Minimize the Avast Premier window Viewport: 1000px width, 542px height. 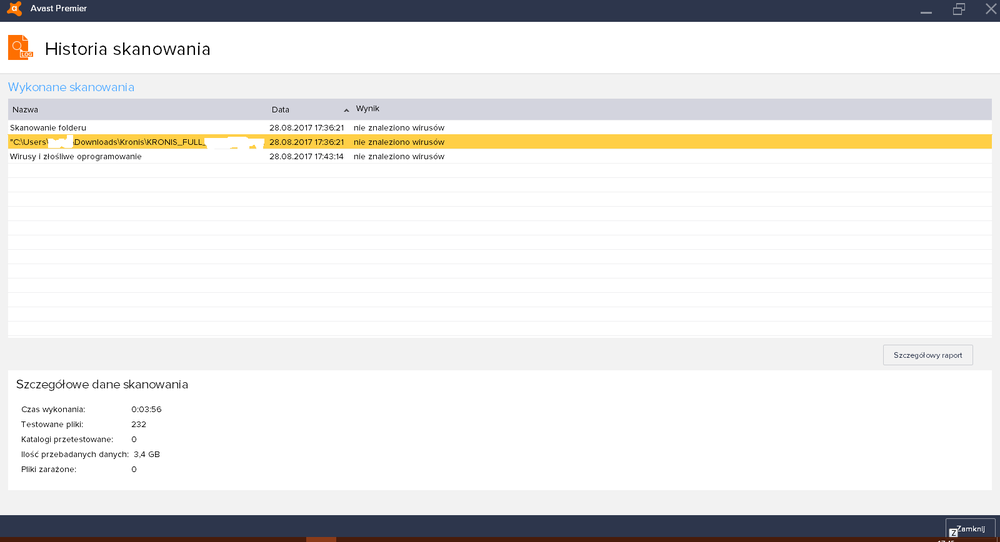[x=926, y=10]
